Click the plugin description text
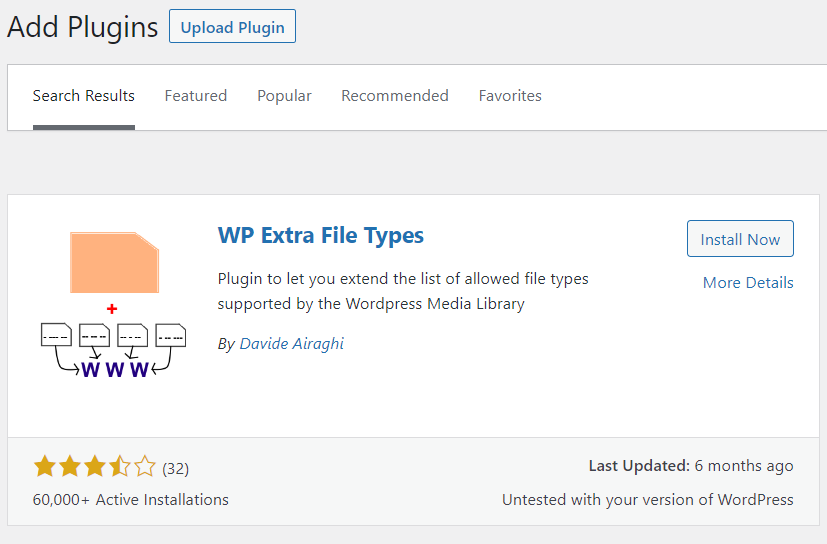Screen dimensions: 827x544 (x=403, y=291)
